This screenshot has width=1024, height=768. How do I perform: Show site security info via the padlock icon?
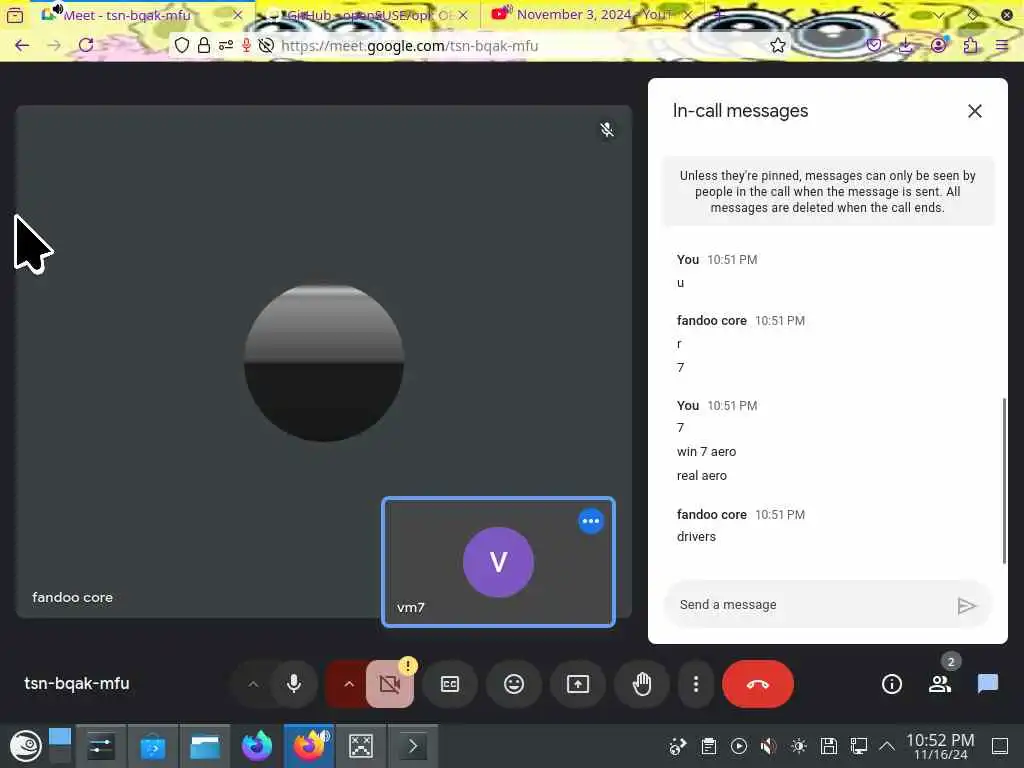click(x=204, y=45)
